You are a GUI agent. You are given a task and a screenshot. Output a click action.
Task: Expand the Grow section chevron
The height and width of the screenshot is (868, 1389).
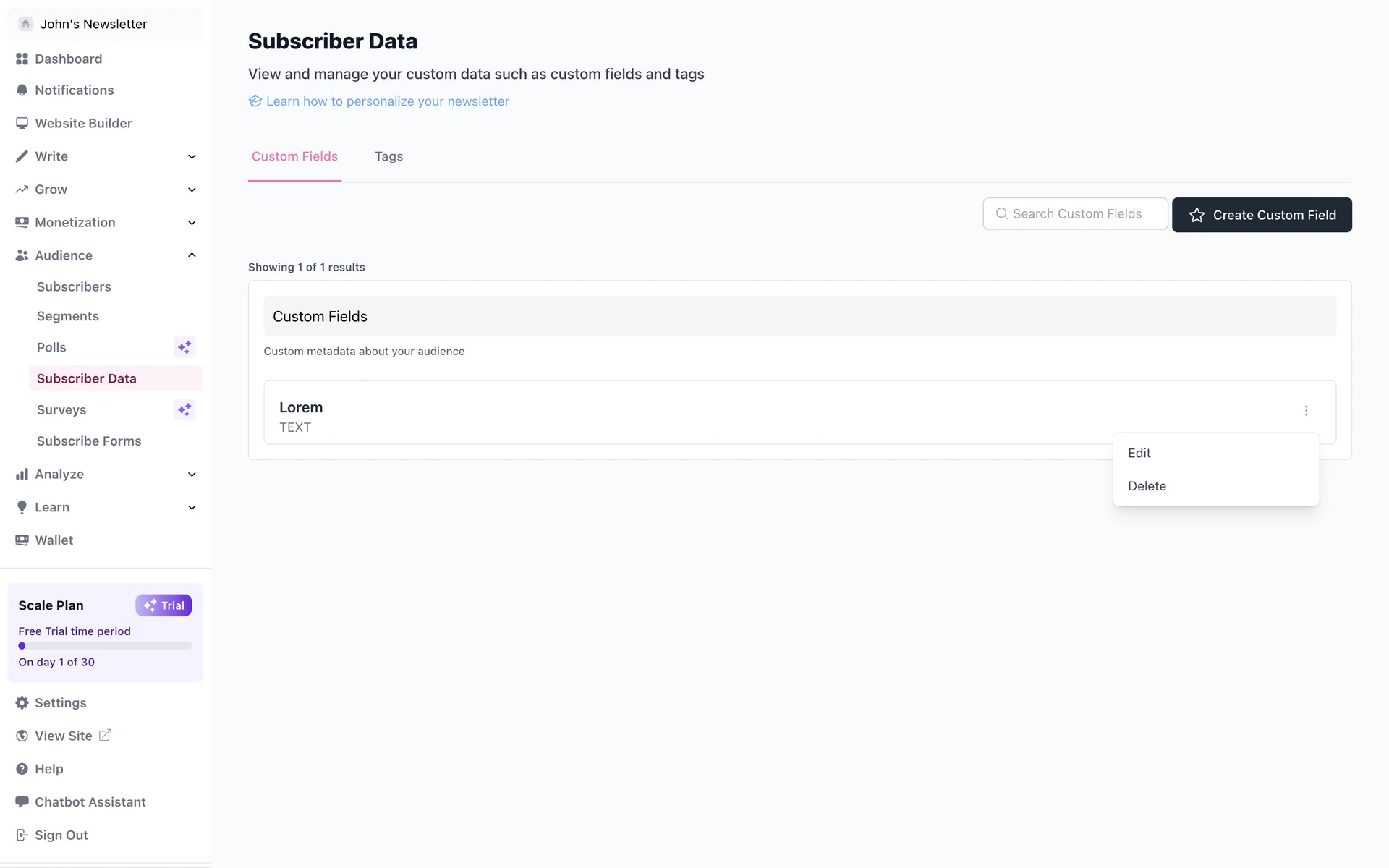pos(192,190)
